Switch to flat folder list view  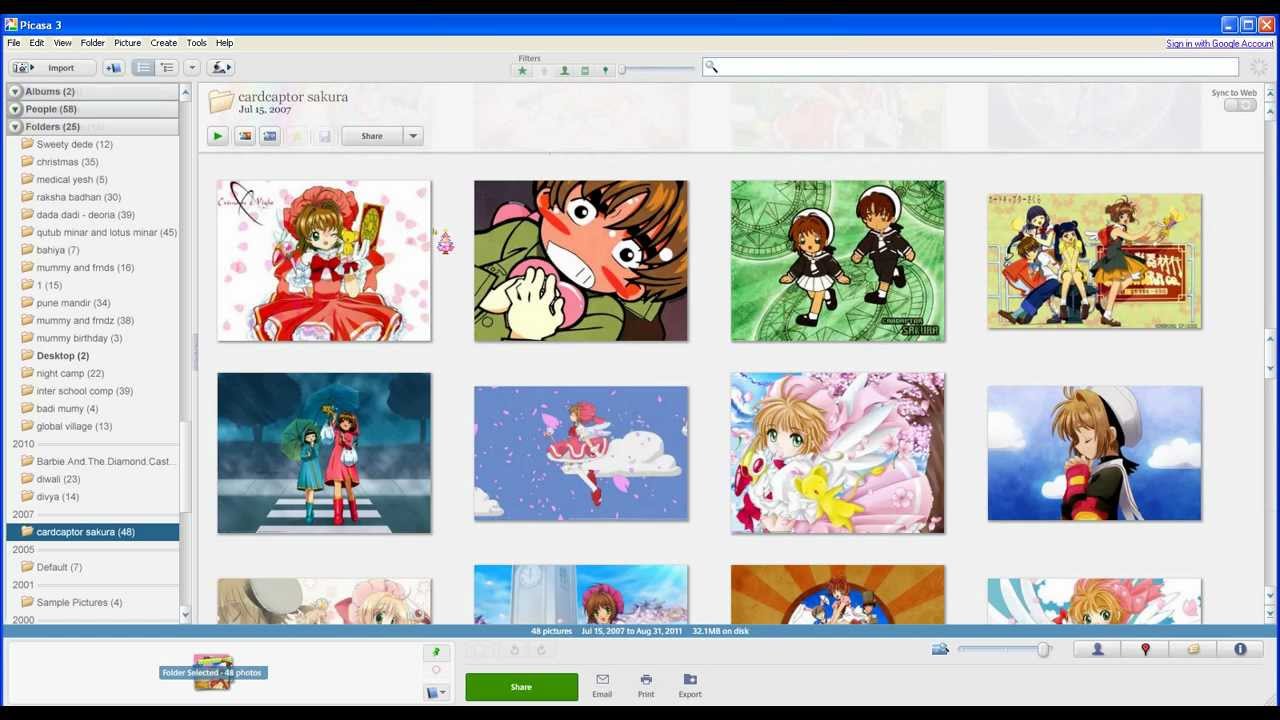144,67
